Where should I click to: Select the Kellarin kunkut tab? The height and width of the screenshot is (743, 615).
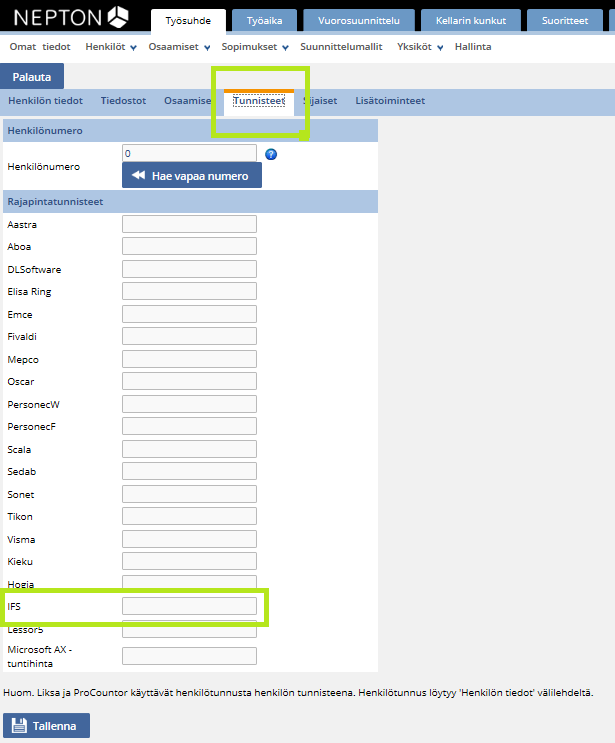click(471, 21)
